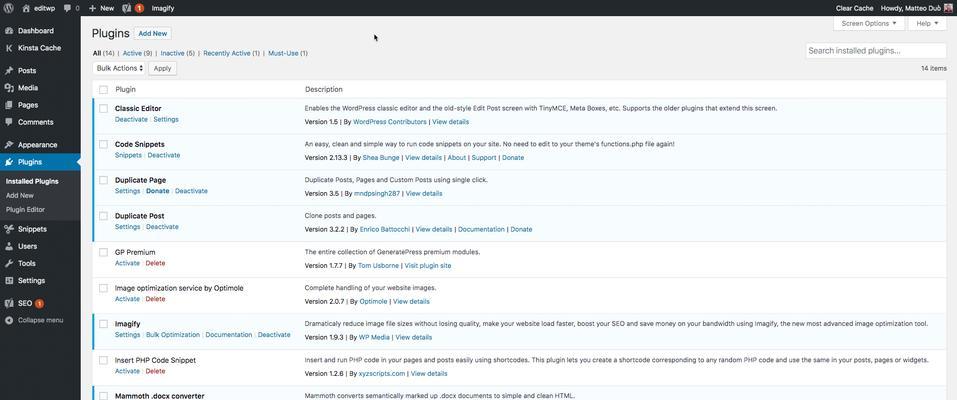
Task: Click the Collapse menu arrow icon
Action: coord(9,320)
